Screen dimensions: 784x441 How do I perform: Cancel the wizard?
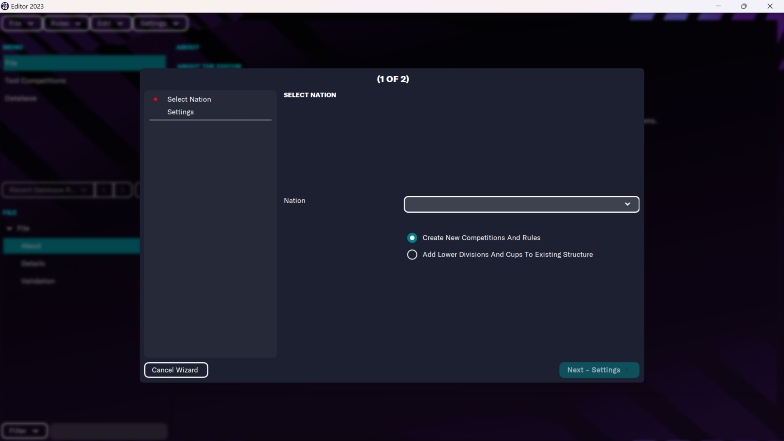pyautogui.click(x=176, y=370)
